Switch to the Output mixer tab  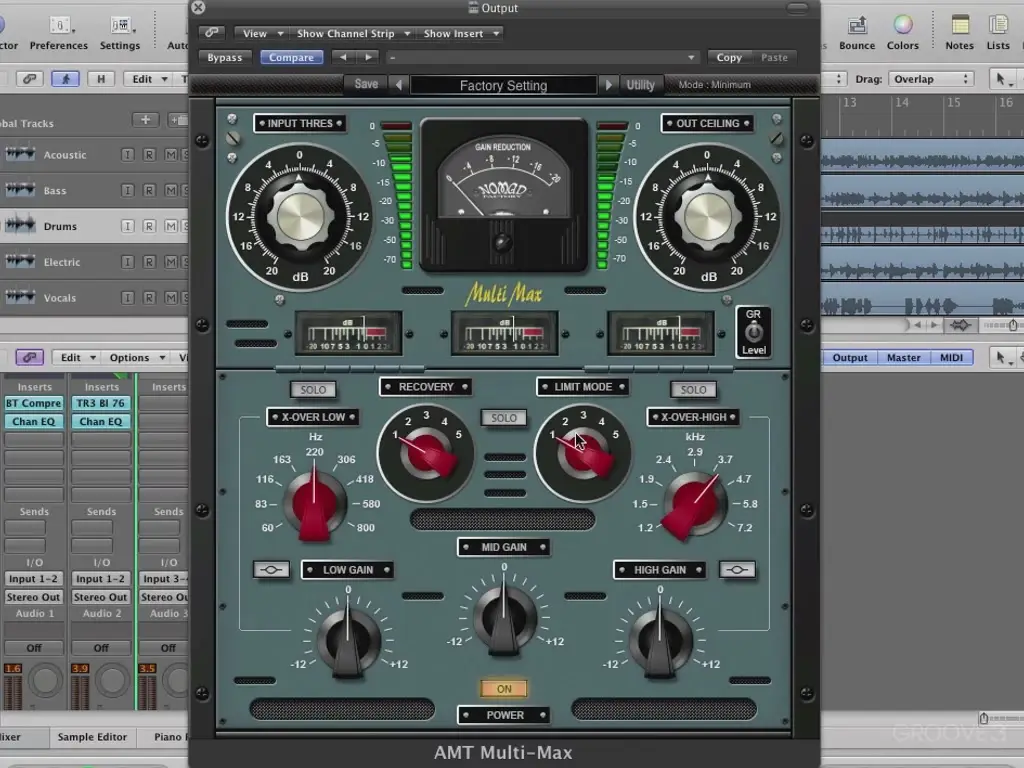[850, 357]
